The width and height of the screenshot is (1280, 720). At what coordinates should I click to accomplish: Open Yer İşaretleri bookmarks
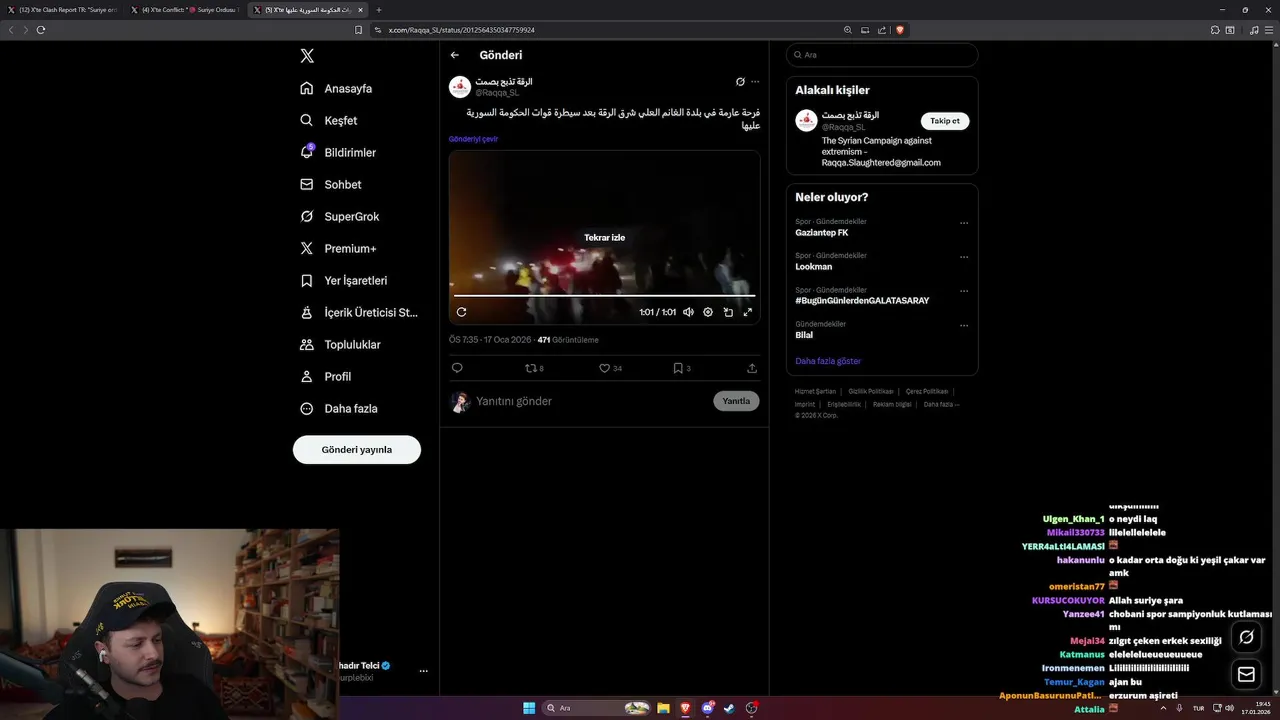pos(343,280)
